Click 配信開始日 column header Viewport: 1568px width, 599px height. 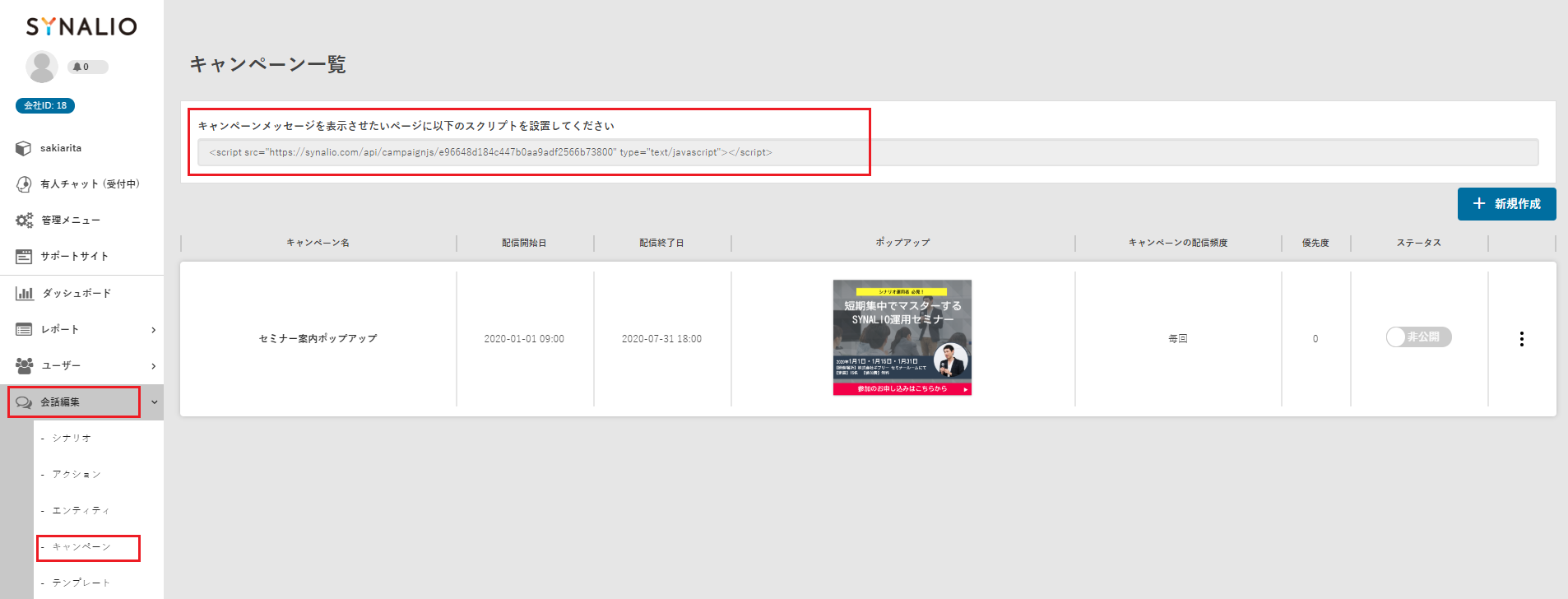coord(524,243)
